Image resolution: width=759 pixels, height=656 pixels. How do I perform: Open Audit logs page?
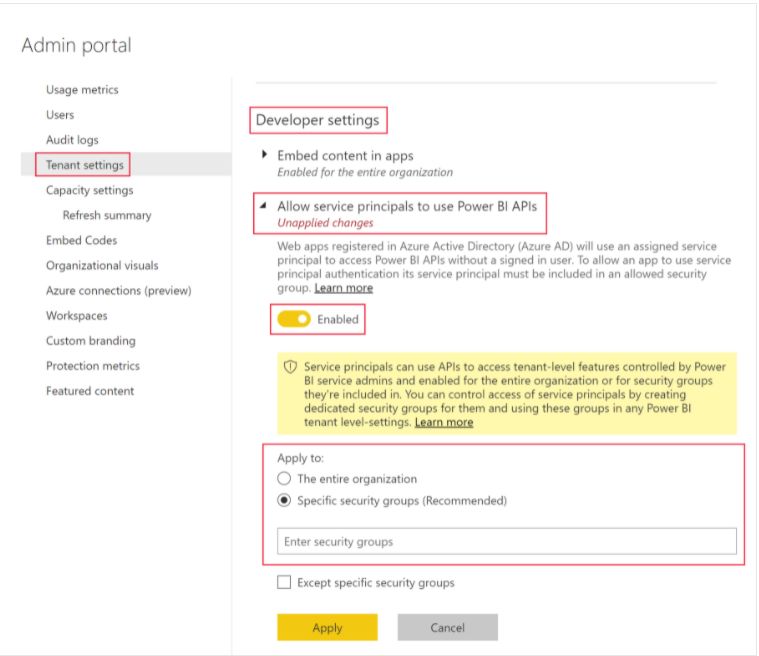point(72,140)
